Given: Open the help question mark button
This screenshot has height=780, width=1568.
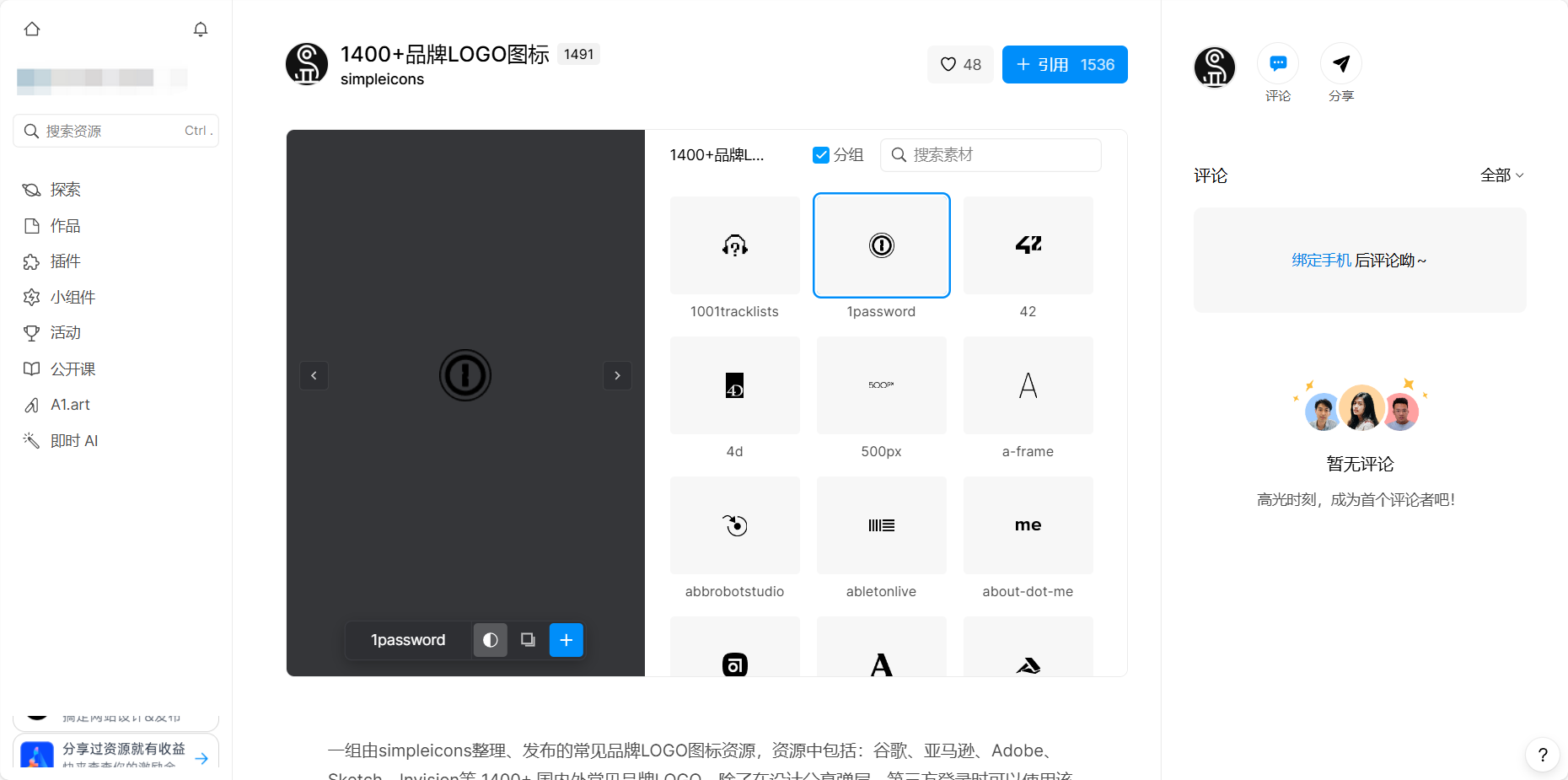Looking at the screenshot, I should [1543, 755].
